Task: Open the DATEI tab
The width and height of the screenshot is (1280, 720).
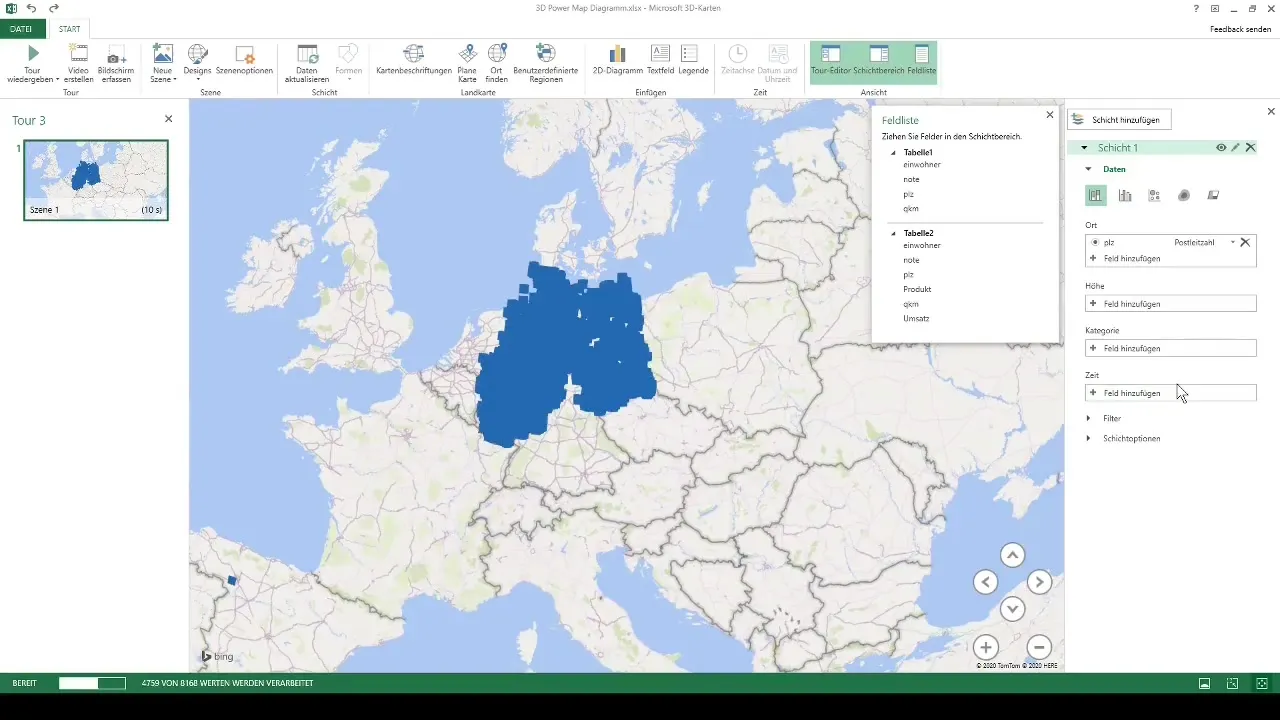Action: [x=22, y=29]
